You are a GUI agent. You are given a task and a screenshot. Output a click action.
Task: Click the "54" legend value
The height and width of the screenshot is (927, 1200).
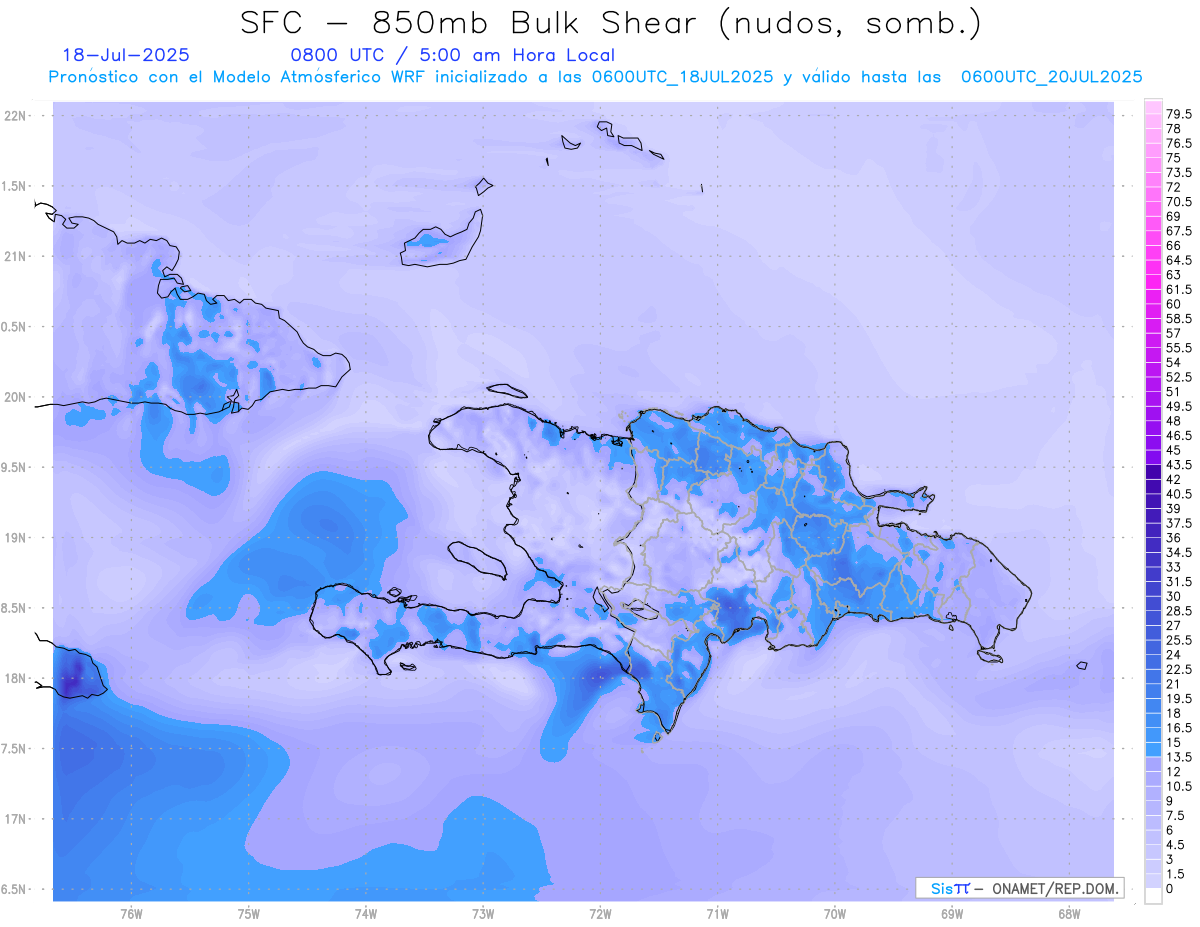tap(1173, 362)
